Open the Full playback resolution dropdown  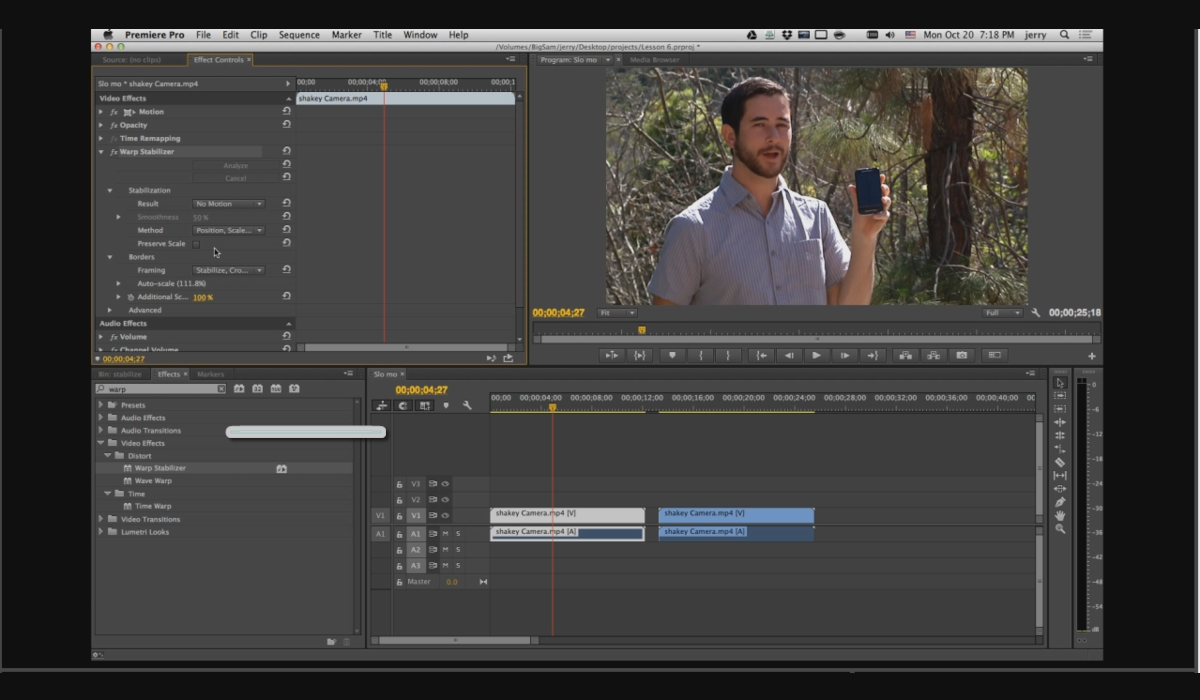(1003, 313)
